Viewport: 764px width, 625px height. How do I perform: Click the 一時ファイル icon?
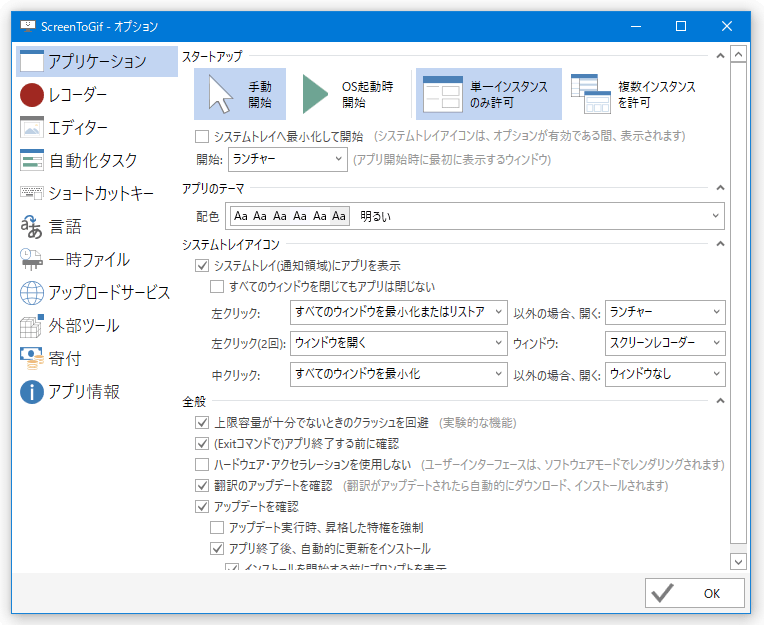tap(32, 259)
